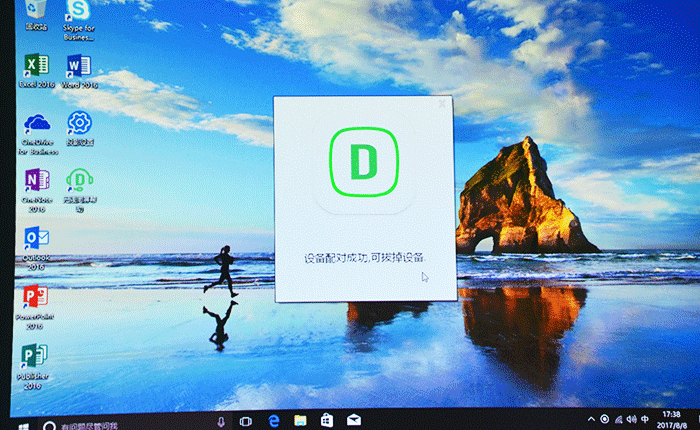
Task: Activate the Cortana microphone in the taskbar
Action: [x=221, y=423]
